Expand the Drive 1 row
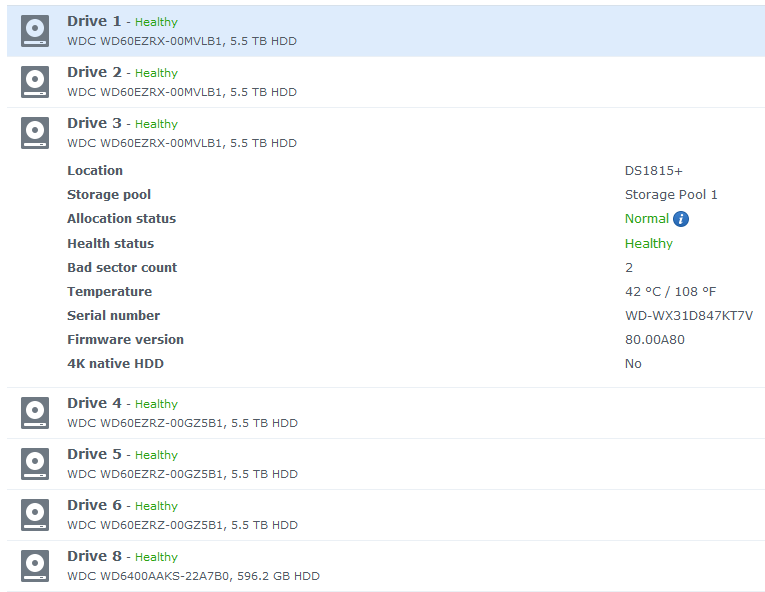 [386, 31]
